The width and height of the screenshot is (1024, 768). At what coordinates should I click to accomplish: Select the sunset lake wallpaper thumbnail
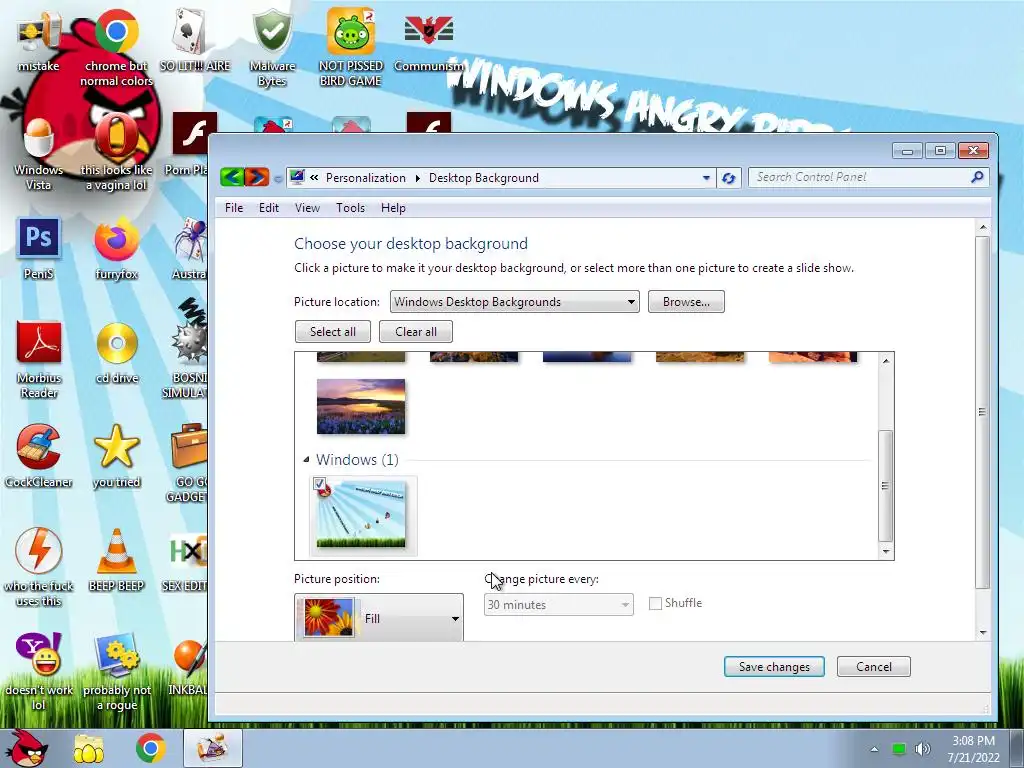tap(360, 406)
